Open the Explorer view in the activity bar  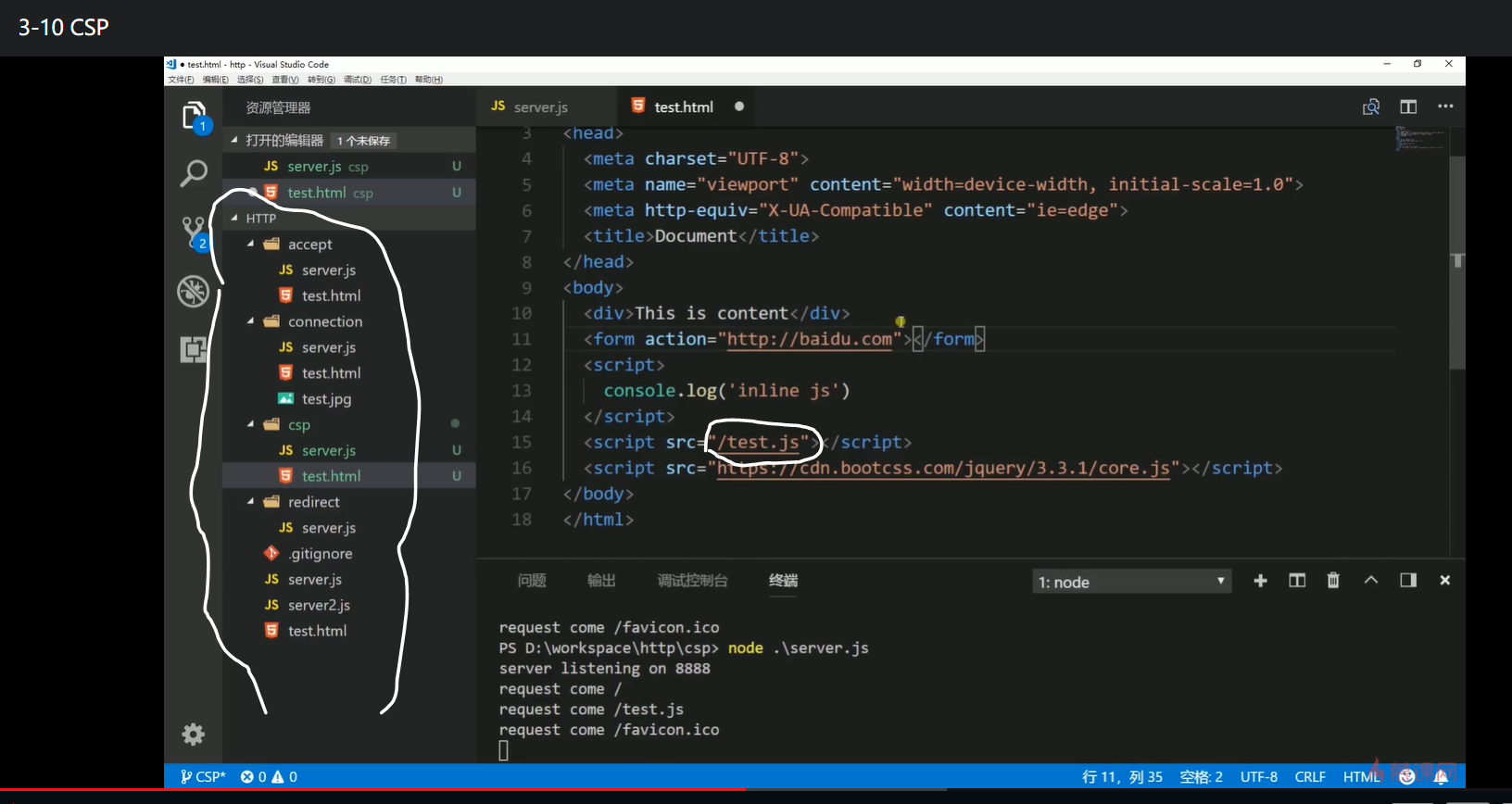[194, 116]
